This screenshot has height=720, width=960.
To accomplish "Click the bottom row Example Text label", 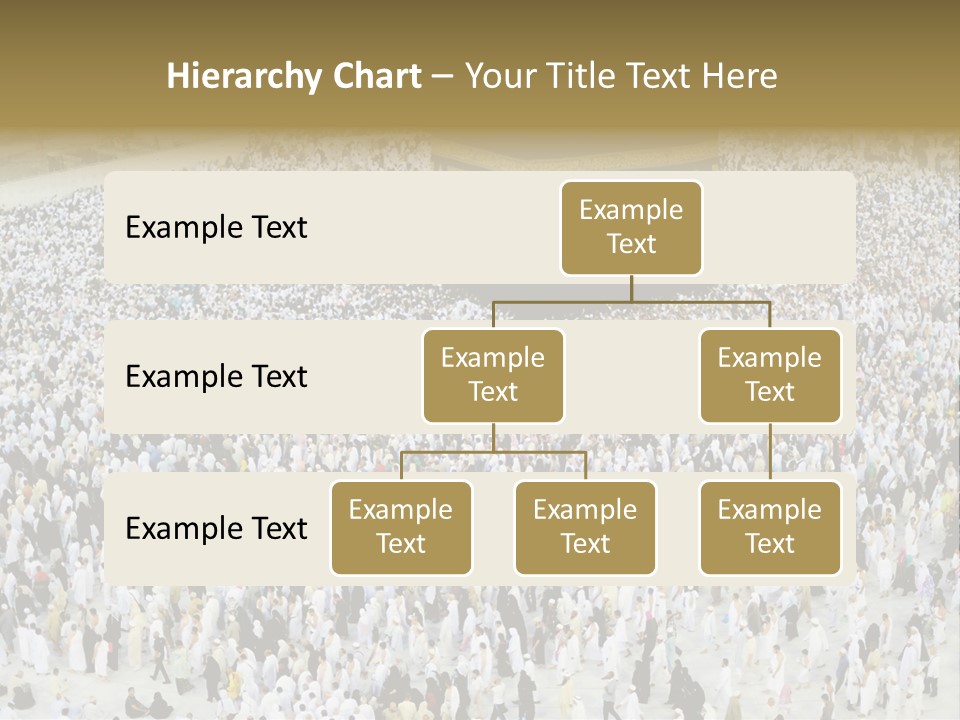I will pos(216,529).
